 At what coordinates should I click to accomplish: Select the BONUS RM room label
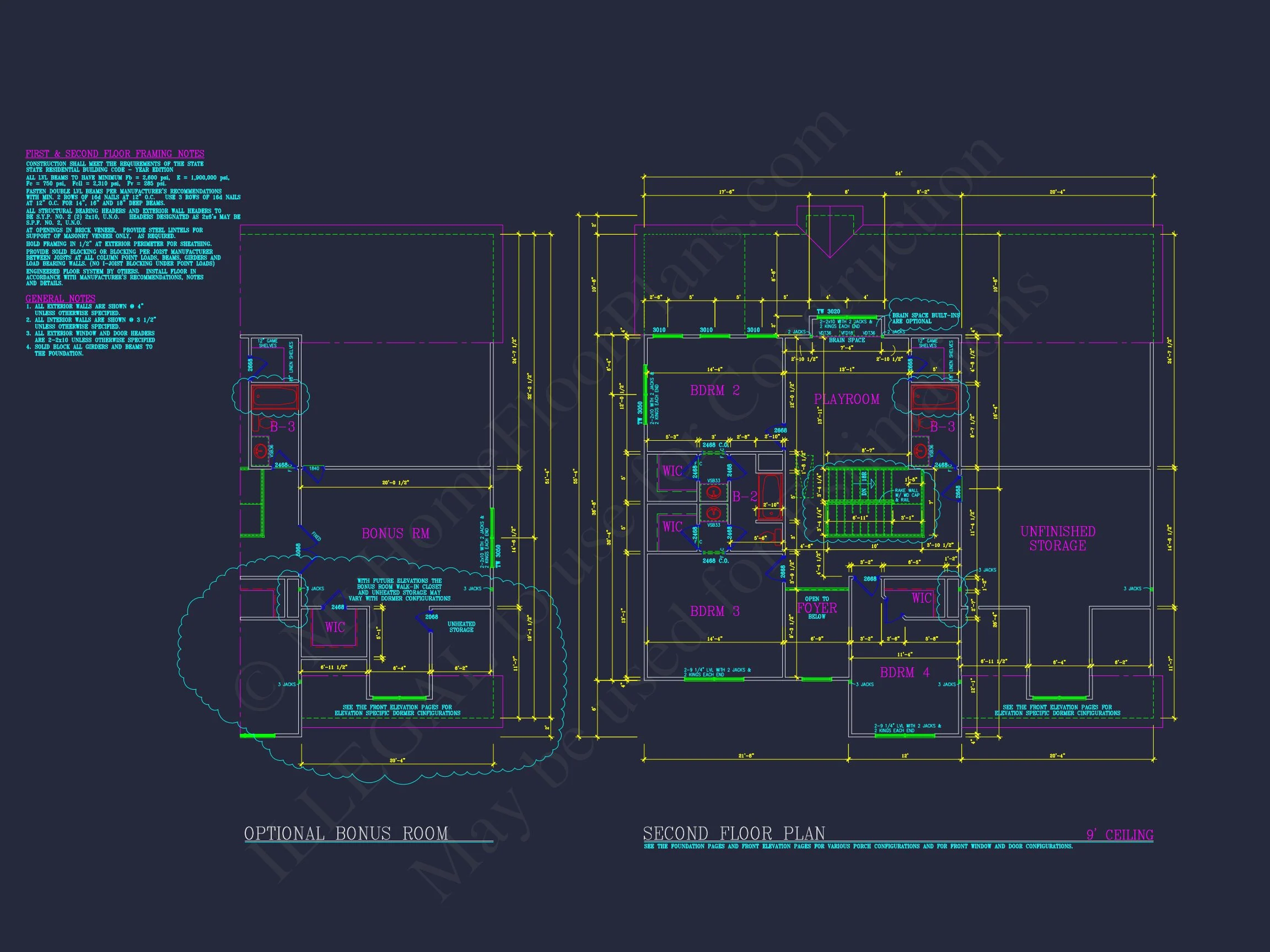[395, 533]
